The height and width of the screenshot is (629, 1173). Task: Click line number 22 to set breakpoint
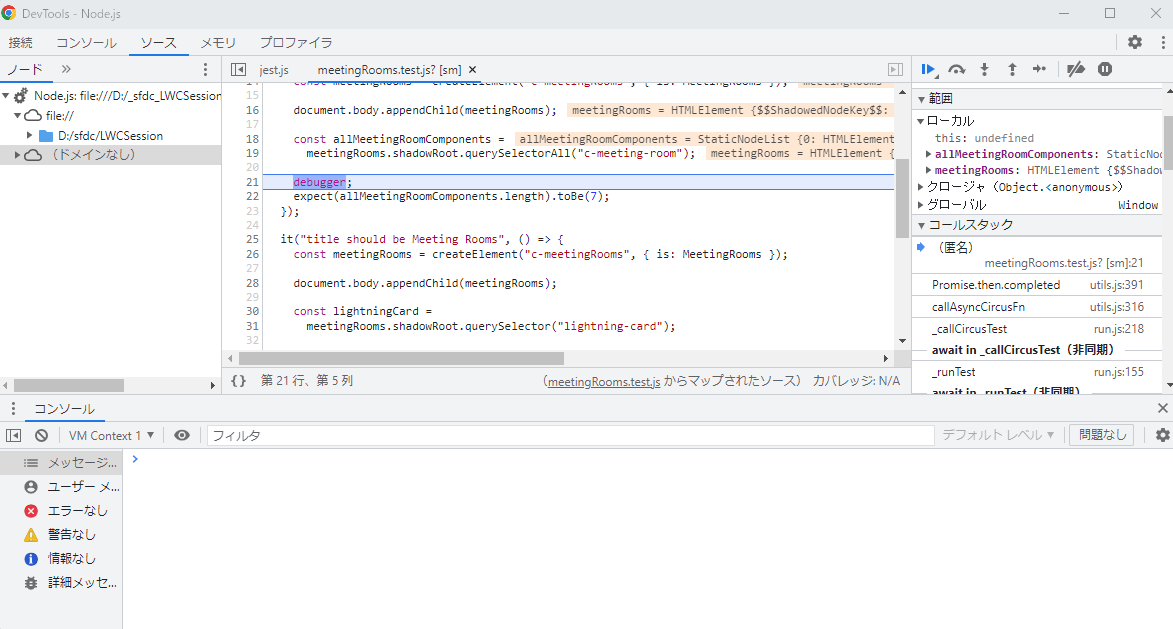(x=252, y=197)
